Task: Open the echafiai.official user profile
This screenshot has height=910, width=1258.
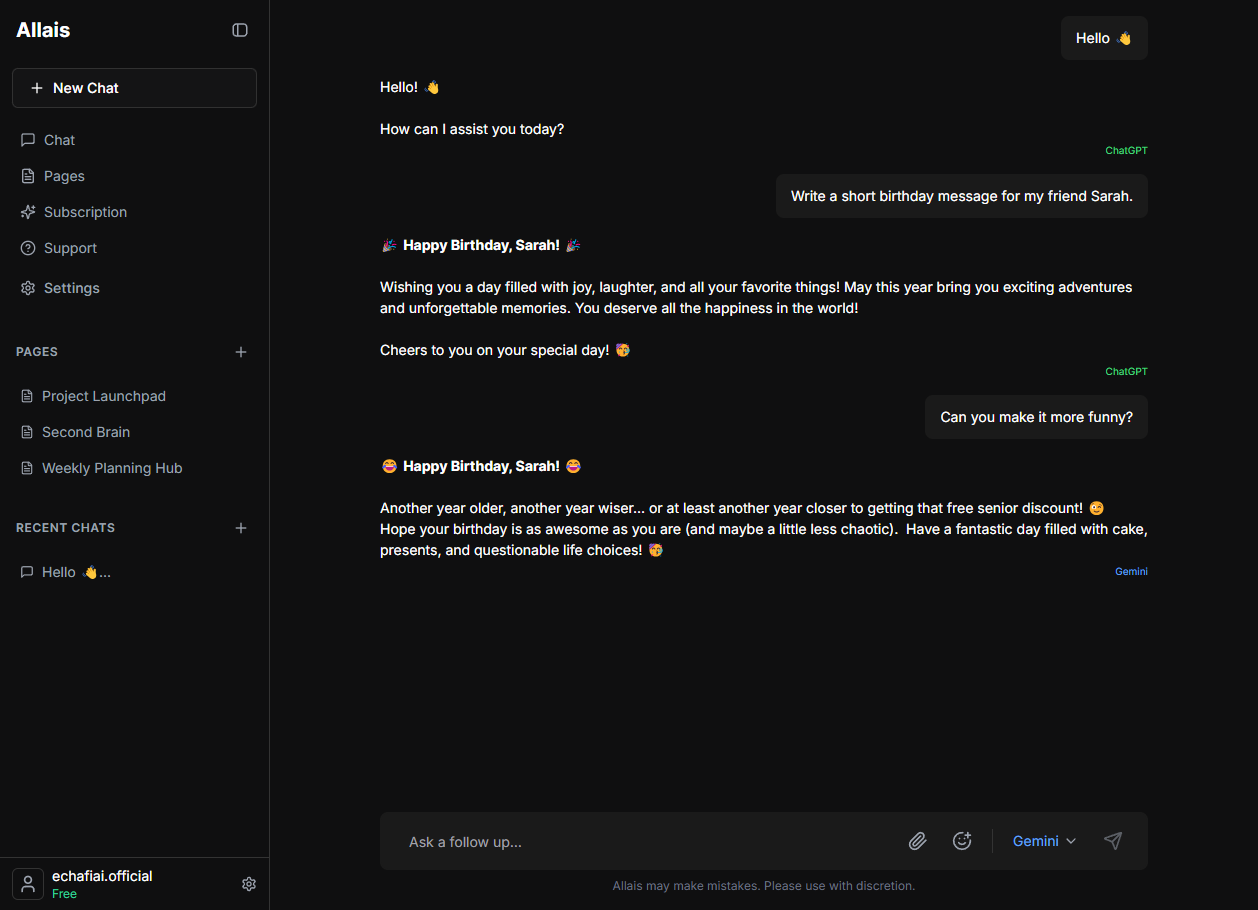Action: [x=101, y=884]
